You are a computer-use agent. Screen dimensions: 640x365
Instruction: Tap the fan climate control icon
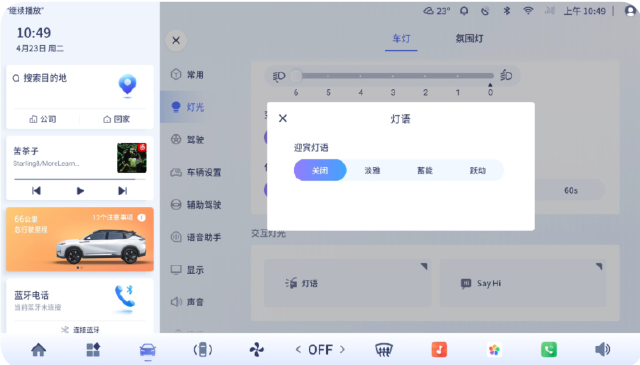[257, 350]
